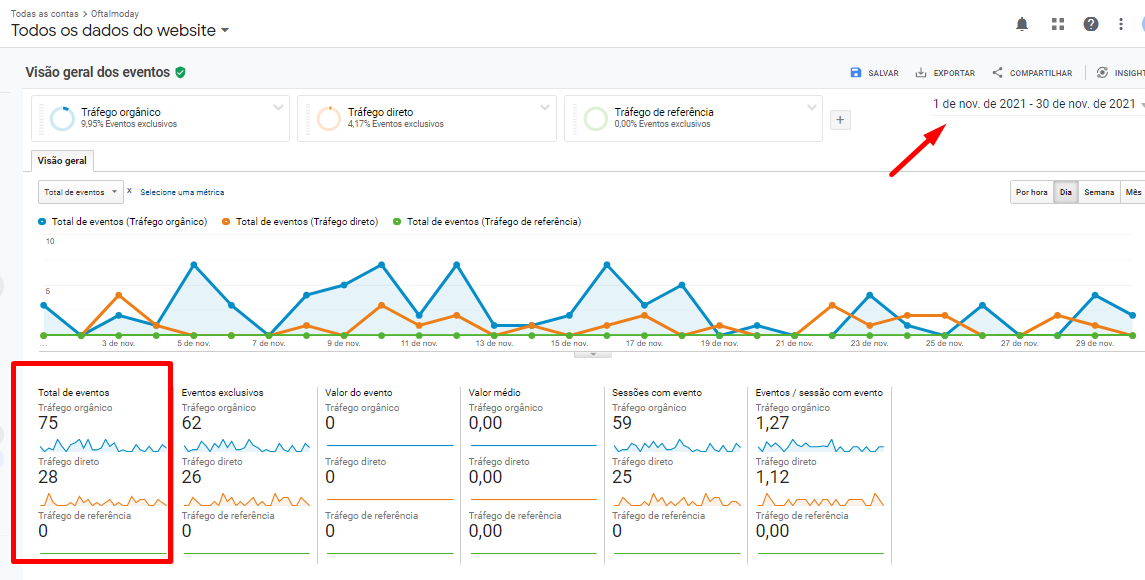The width and height of the screenshot is (1145, 580).
Task: Expand the Tráfego orgânico segment options
Action: [278, 107]
